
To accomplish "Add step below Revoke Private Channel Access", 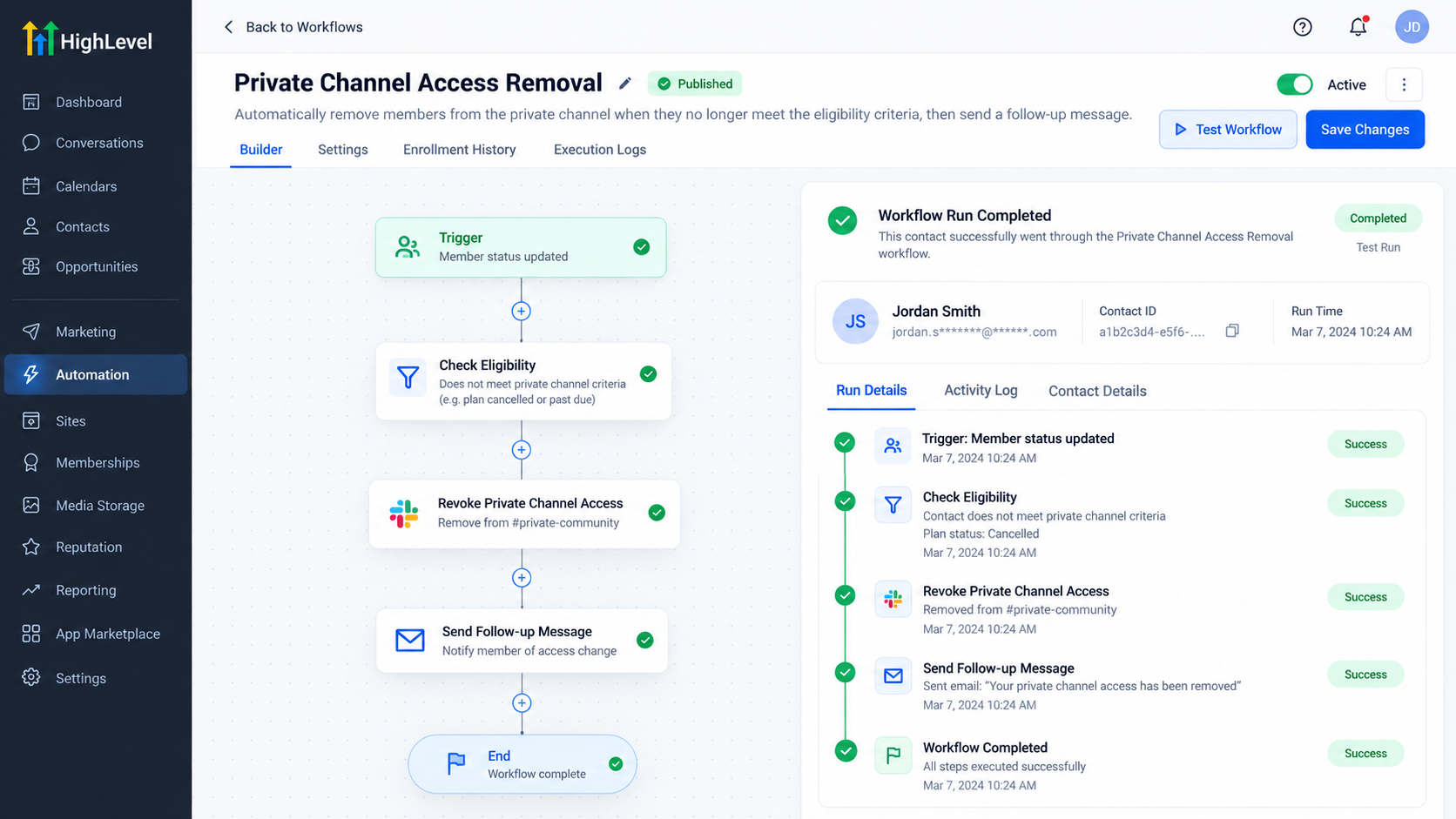I will click(521, 578).
